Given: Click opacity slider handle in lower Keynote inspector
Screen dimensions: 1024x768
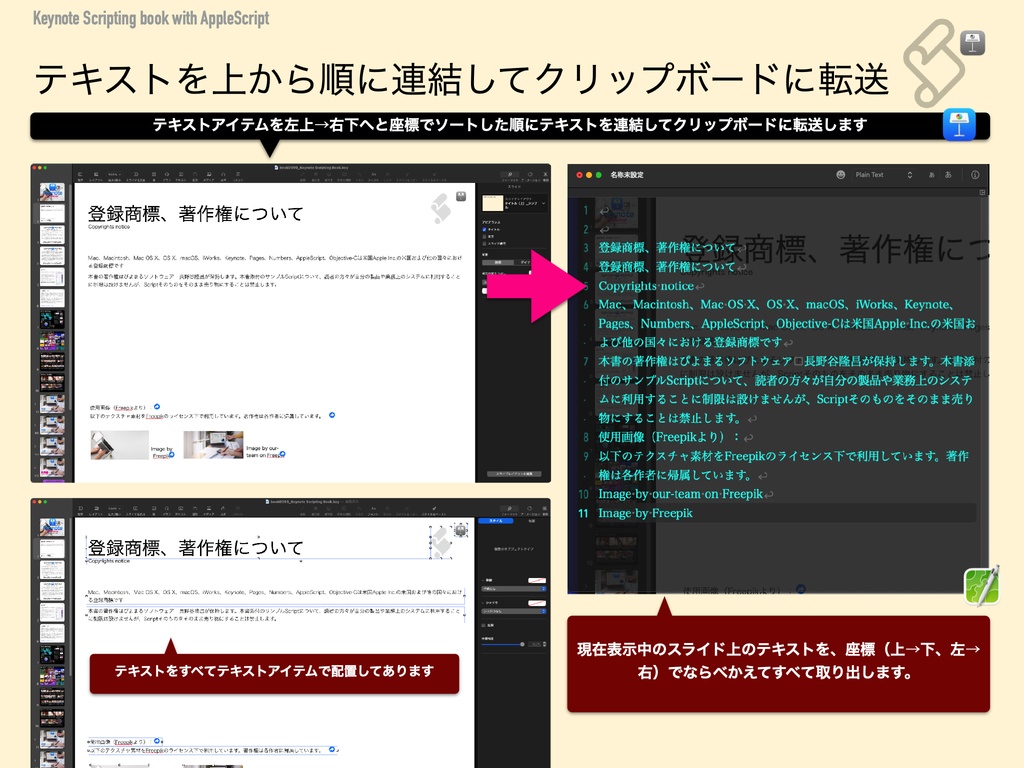Looking at the screenshot, I should tap(522, 645).
